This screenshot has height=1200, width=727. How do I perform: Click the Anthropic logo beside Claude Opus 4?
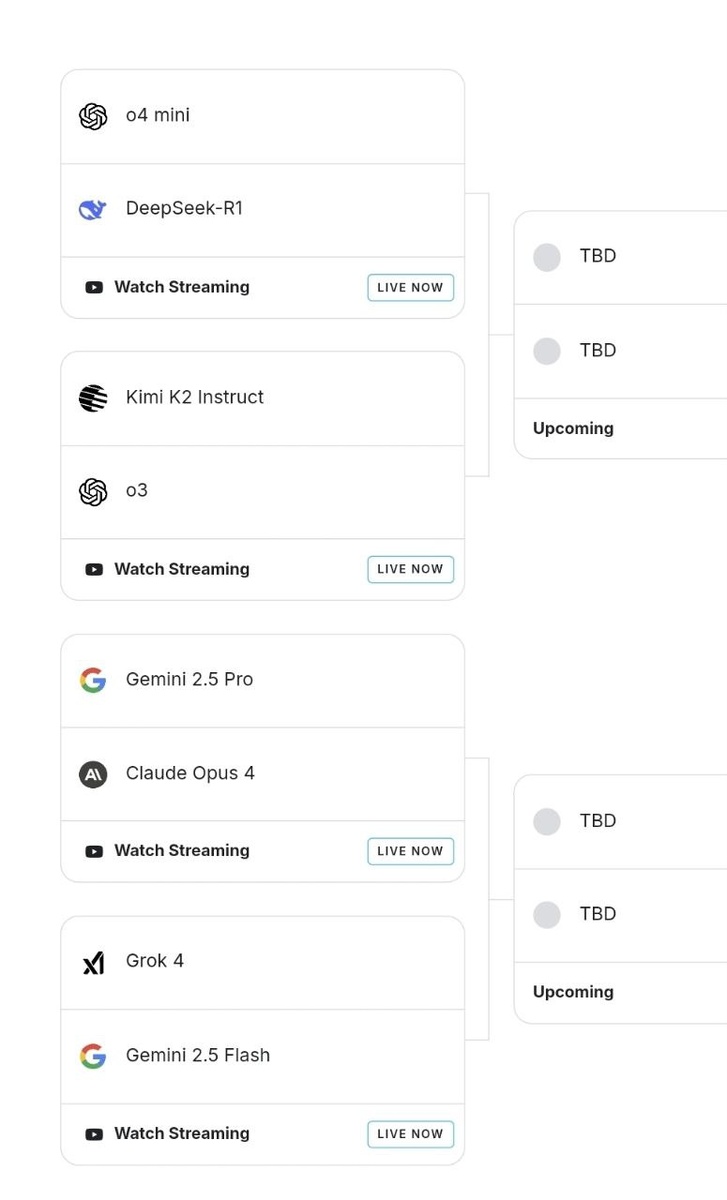tap(93, 774)
